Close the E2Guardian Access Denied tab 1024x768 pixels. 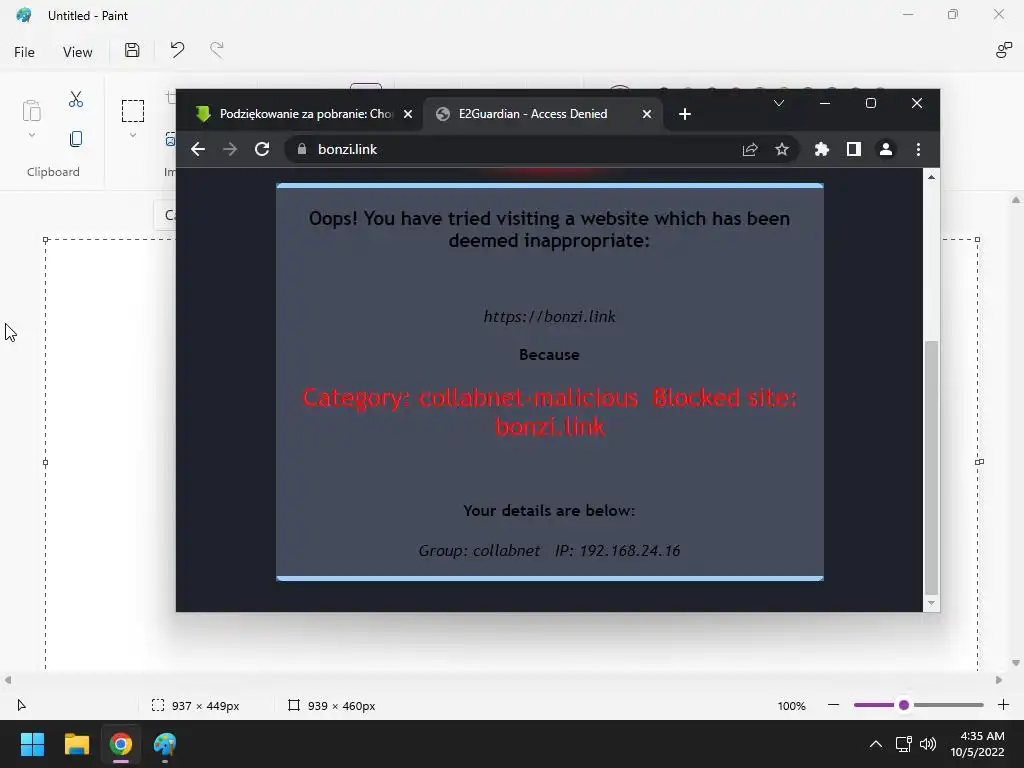click(x=647, y=114)
